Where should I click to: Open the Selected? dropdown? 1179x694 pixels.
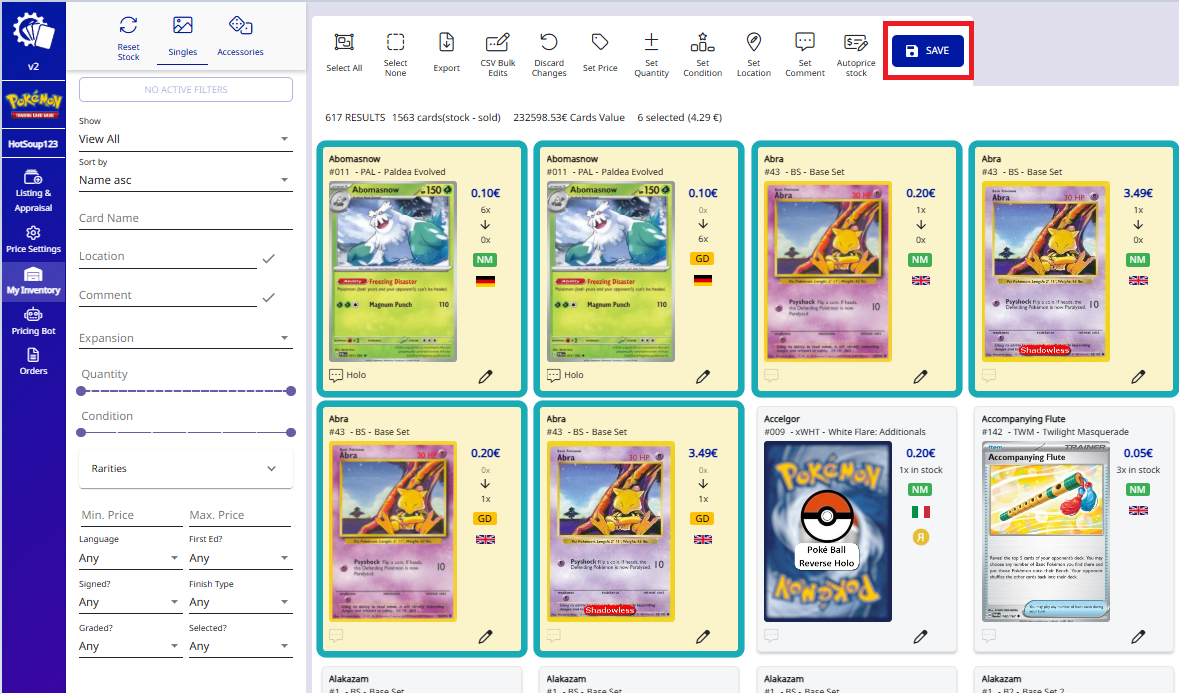click(241, 646)
